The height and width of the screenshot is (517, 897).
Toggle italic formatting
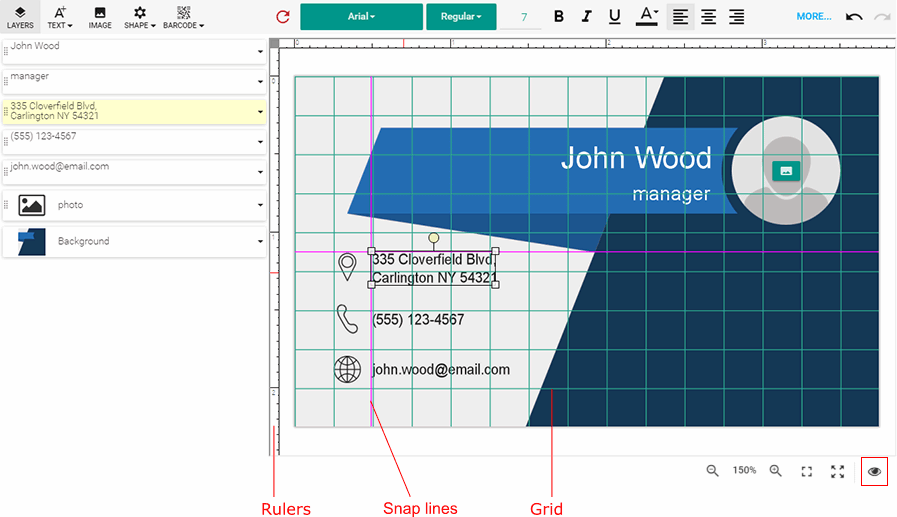pyautogui.click(x=586, y=17)
